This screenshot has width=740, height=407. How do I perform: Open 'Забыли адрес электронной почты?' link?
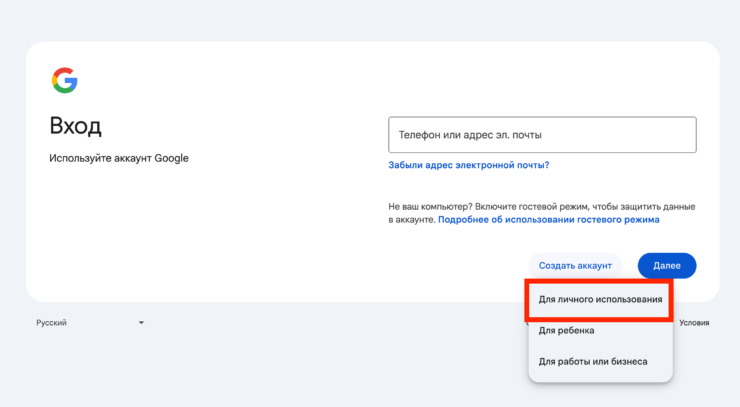tap(468, 165)
